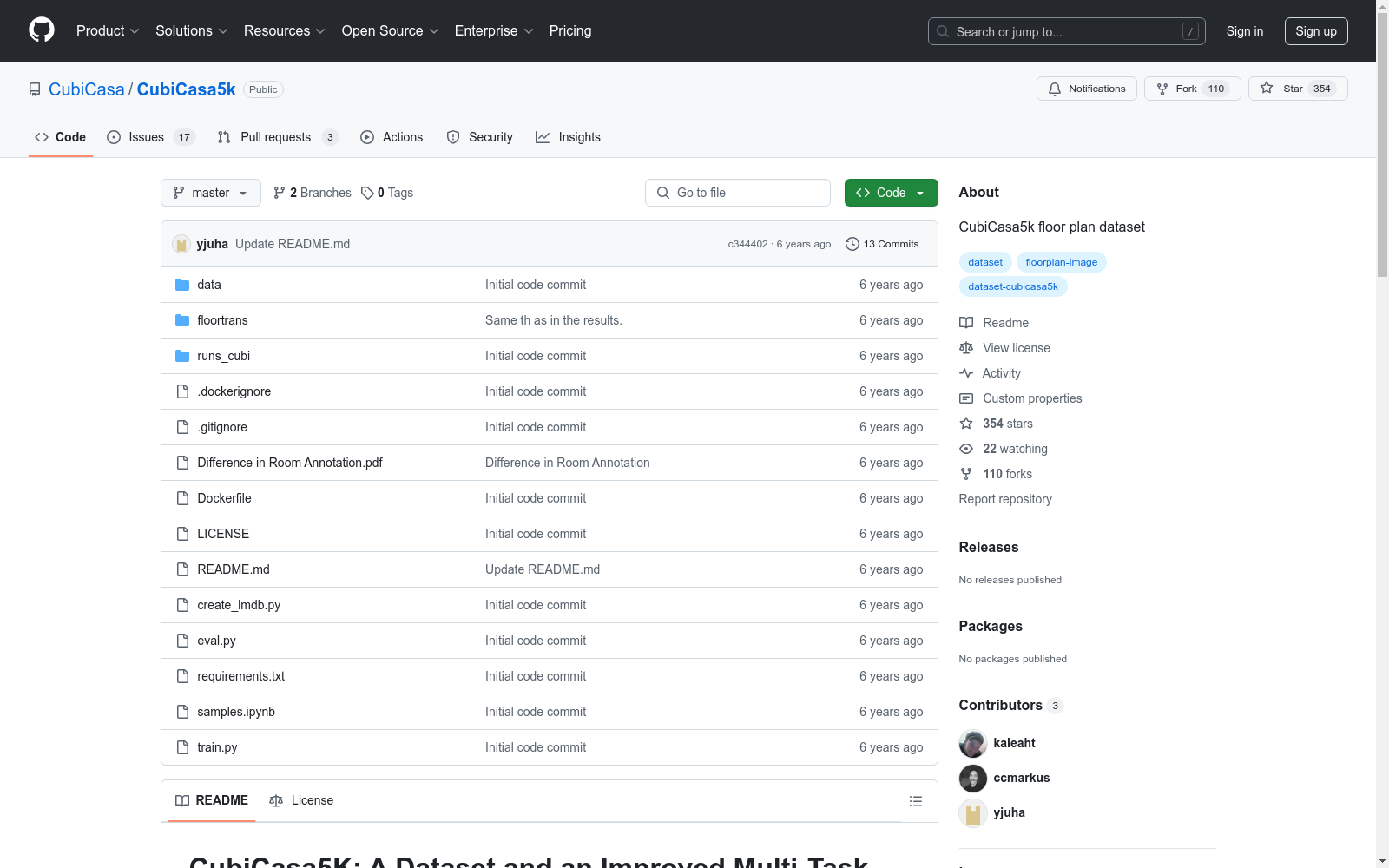Click the Notifications bell icon

coord(1055,89)
